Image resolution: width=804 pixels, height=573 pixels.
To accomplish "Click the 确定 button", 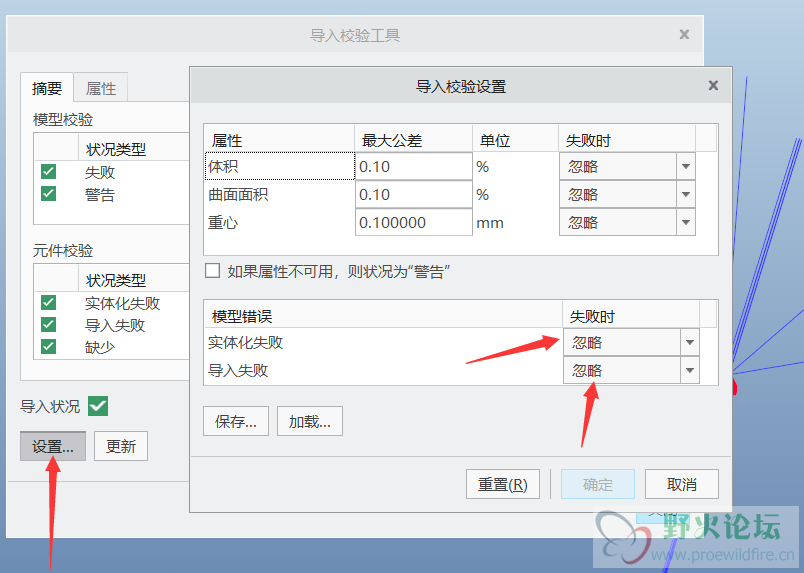I will (x=598, y=484).
